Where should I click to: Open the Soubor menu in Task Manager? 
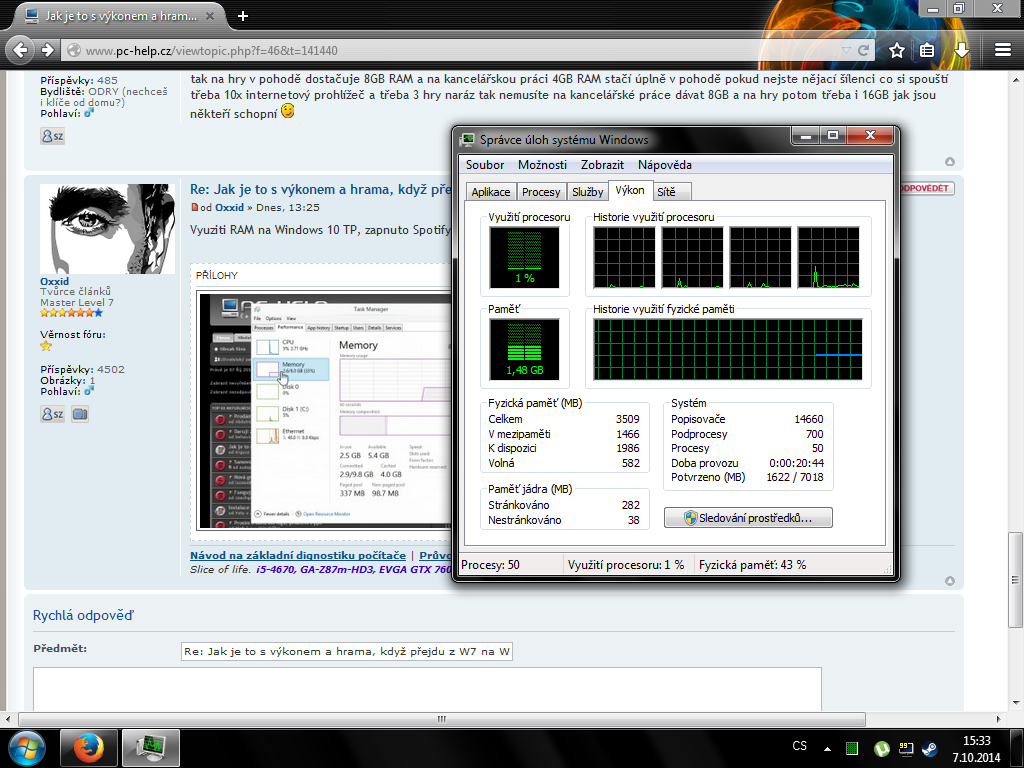(485, 165)
